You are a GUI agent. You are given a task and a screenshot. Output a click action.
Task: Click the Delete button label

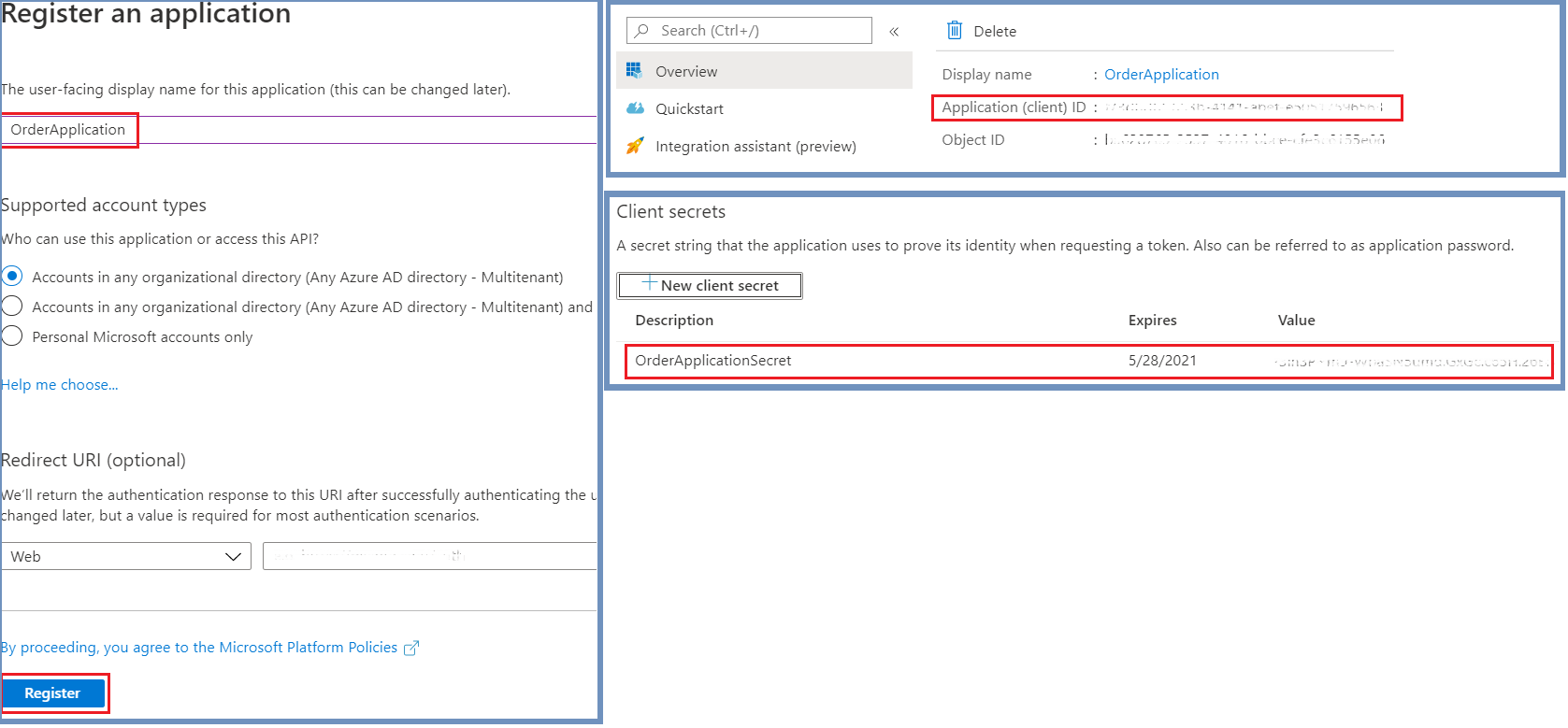(x=995, y=31)
